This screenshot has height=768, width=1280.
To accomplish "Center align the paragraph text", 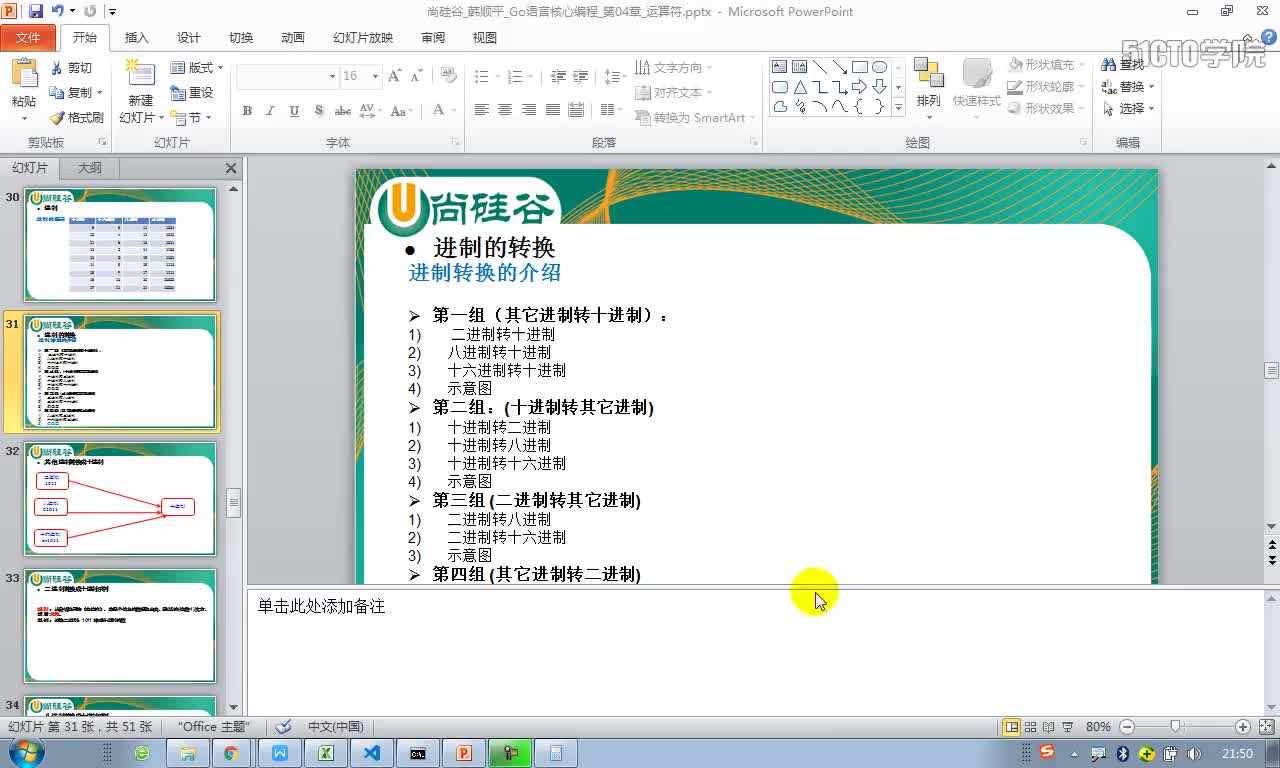I will click(x=505, y=110).
